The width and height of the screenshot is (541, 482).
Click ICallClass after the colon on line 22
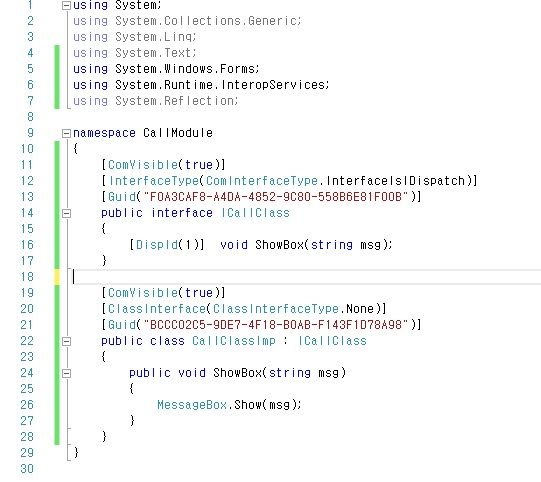pos(332,341)
